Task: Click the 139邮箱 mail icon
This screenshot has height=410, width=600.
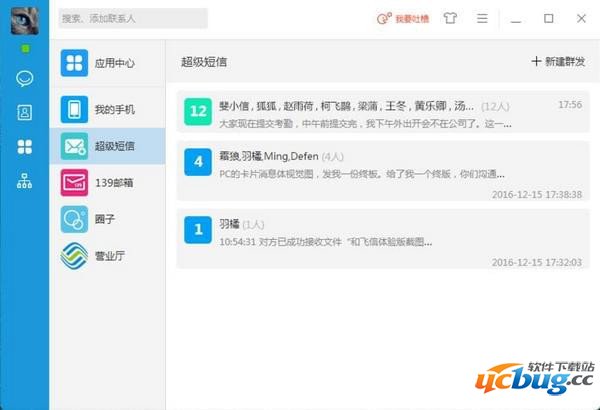Action: point(74,183)
